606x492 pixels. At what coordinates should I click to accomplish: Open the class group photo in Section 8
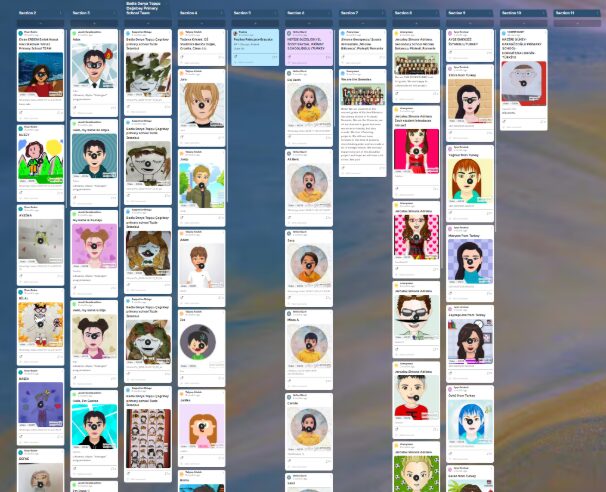(x=416, y=66)
